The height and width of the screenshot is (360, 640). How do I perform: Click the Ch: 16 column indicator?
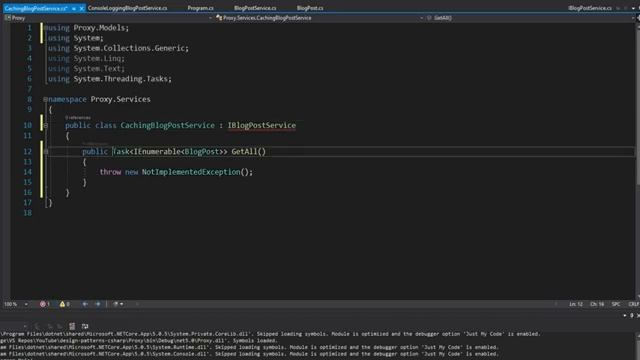point(597,304)
